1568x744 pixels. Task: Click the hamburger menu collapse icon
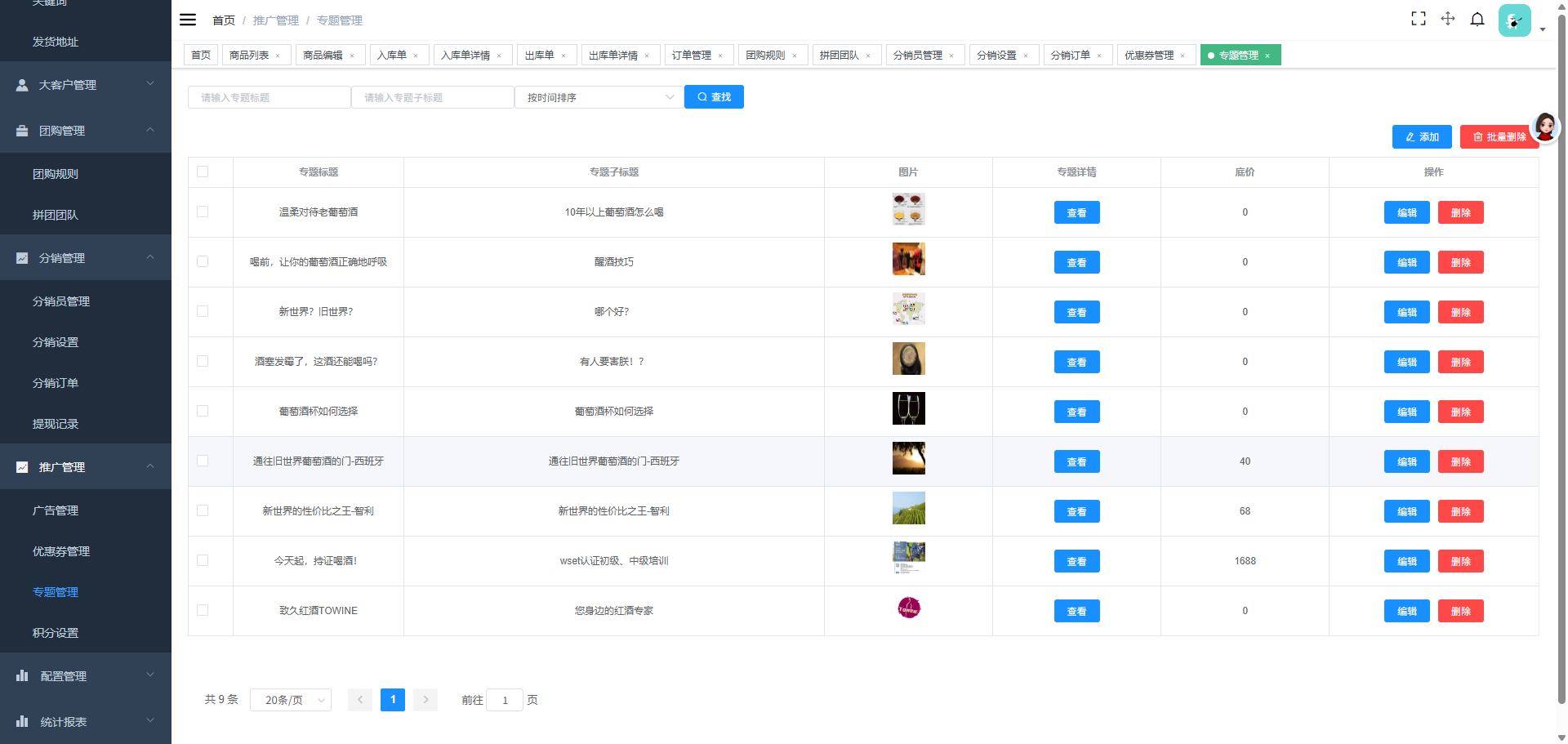(x=188, y=20)
